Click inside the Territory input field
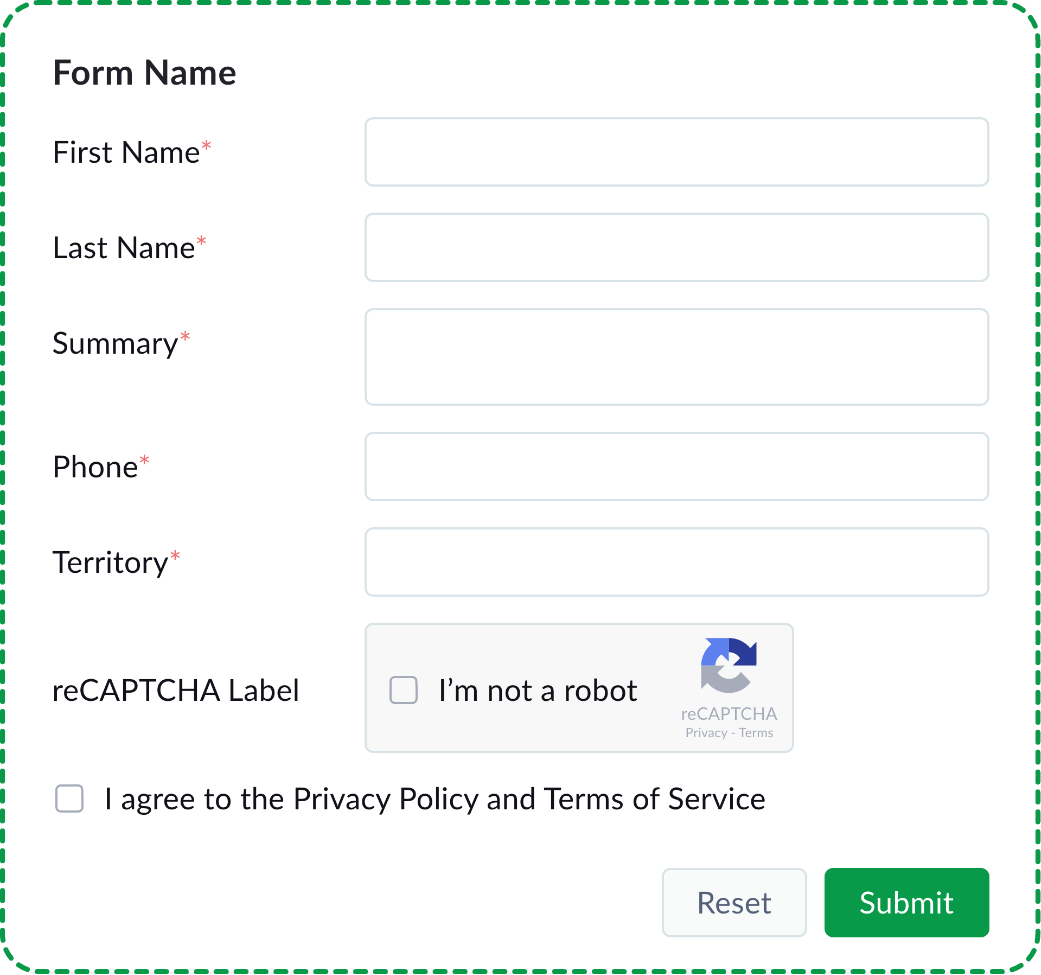 [x=676, y=561]
